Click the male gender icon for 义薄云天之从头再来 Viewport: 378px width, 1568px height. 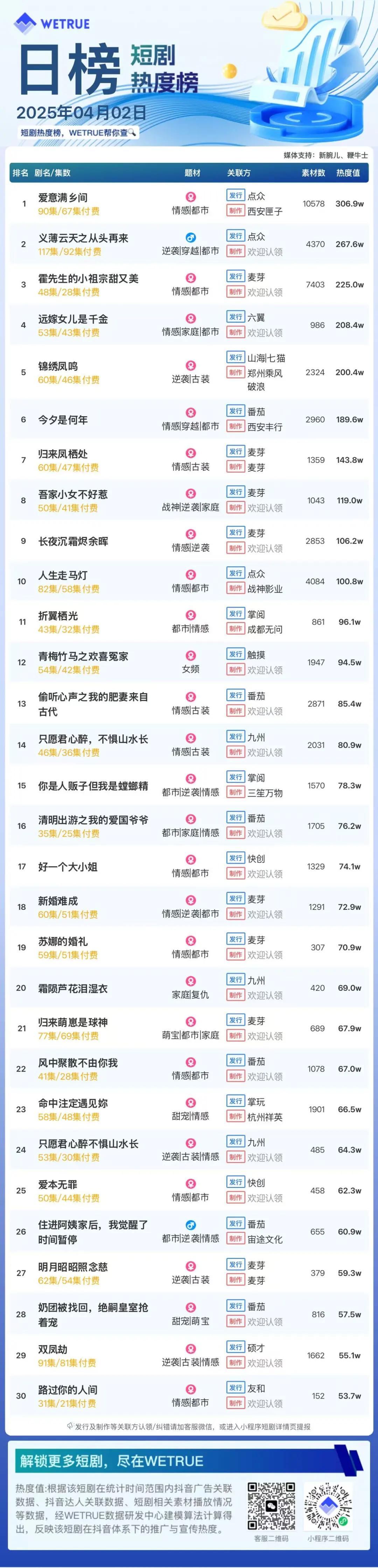(190, 238)
